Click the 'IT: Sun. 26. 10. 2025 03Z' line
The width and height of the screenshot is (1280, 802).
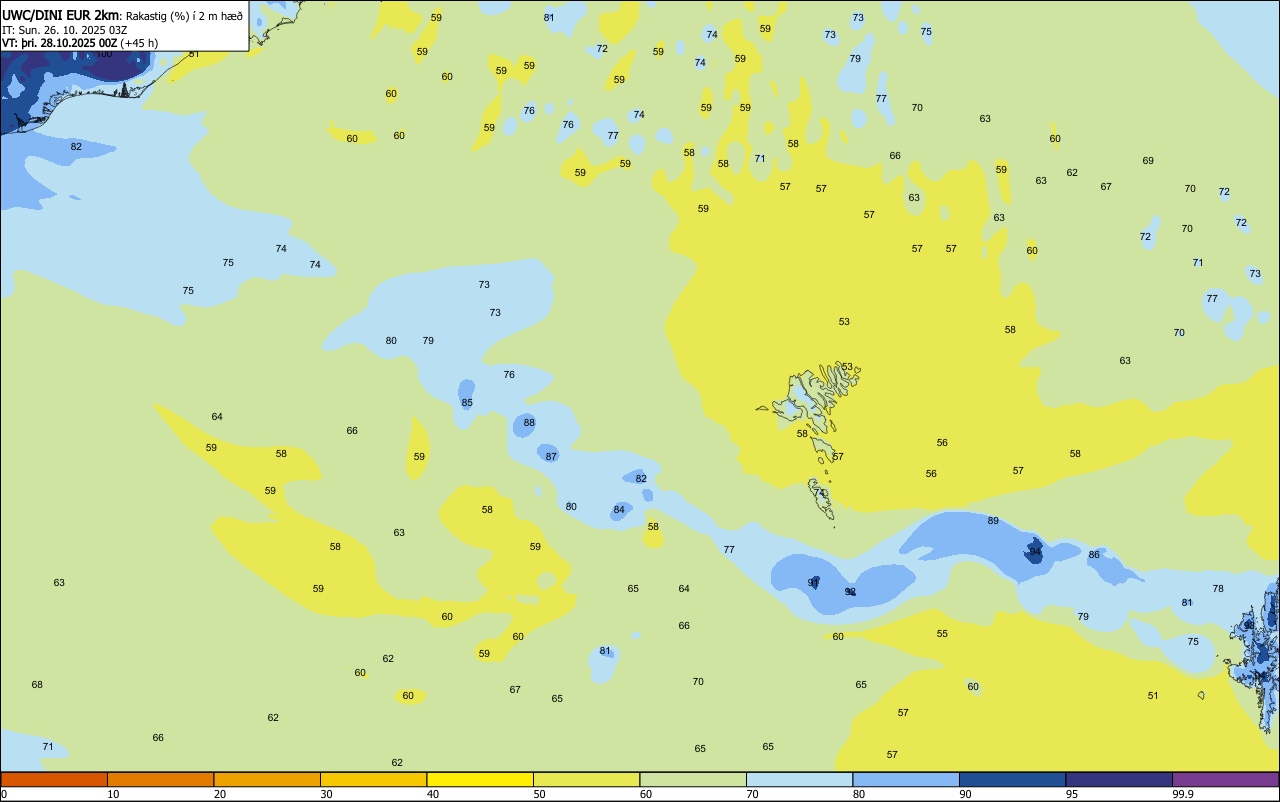click(x=64, y=30)
